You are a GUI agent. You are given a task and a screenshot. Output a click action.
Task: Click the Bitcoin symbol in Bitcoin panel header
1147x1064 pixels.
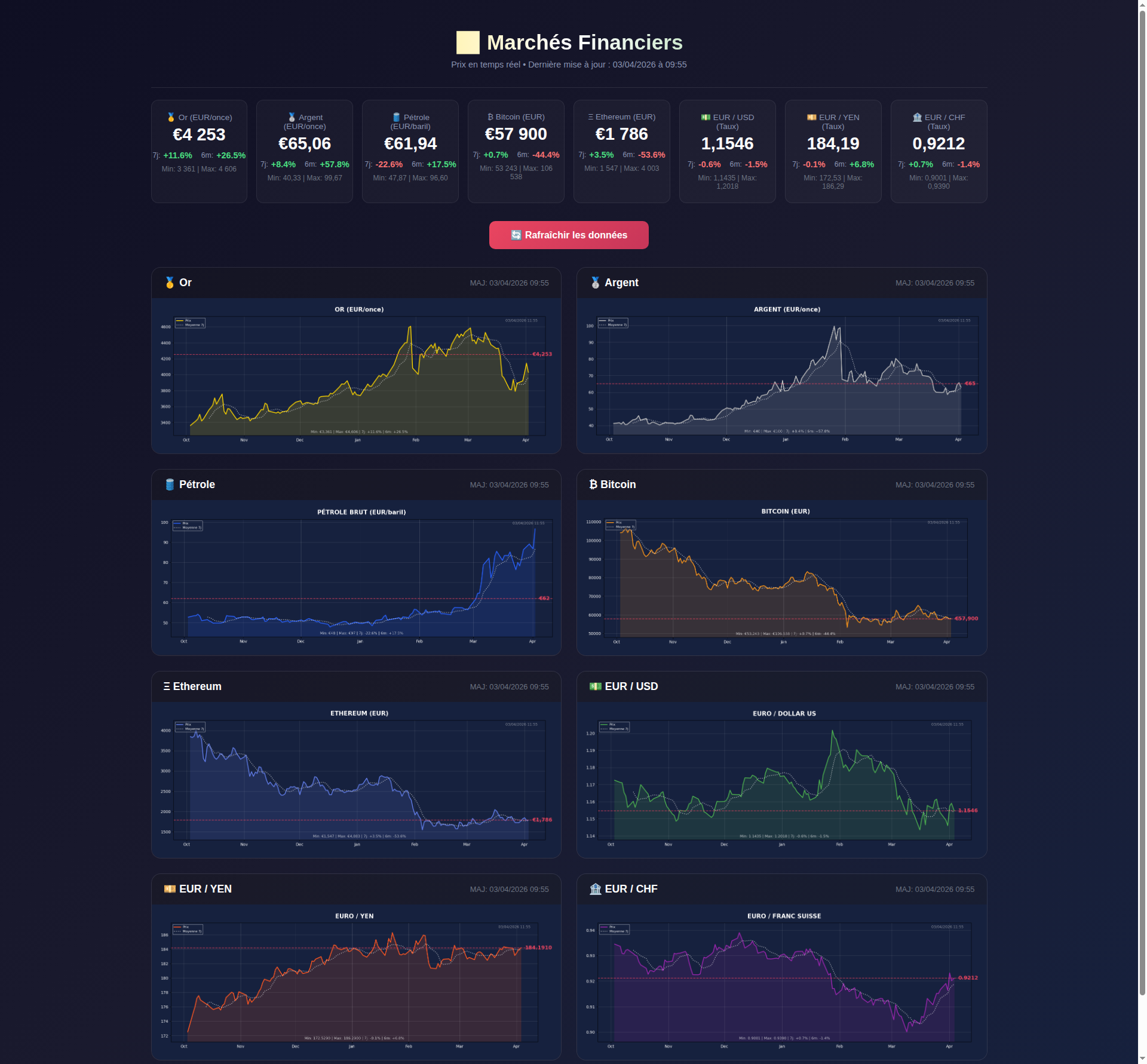[x=593, y=485]
